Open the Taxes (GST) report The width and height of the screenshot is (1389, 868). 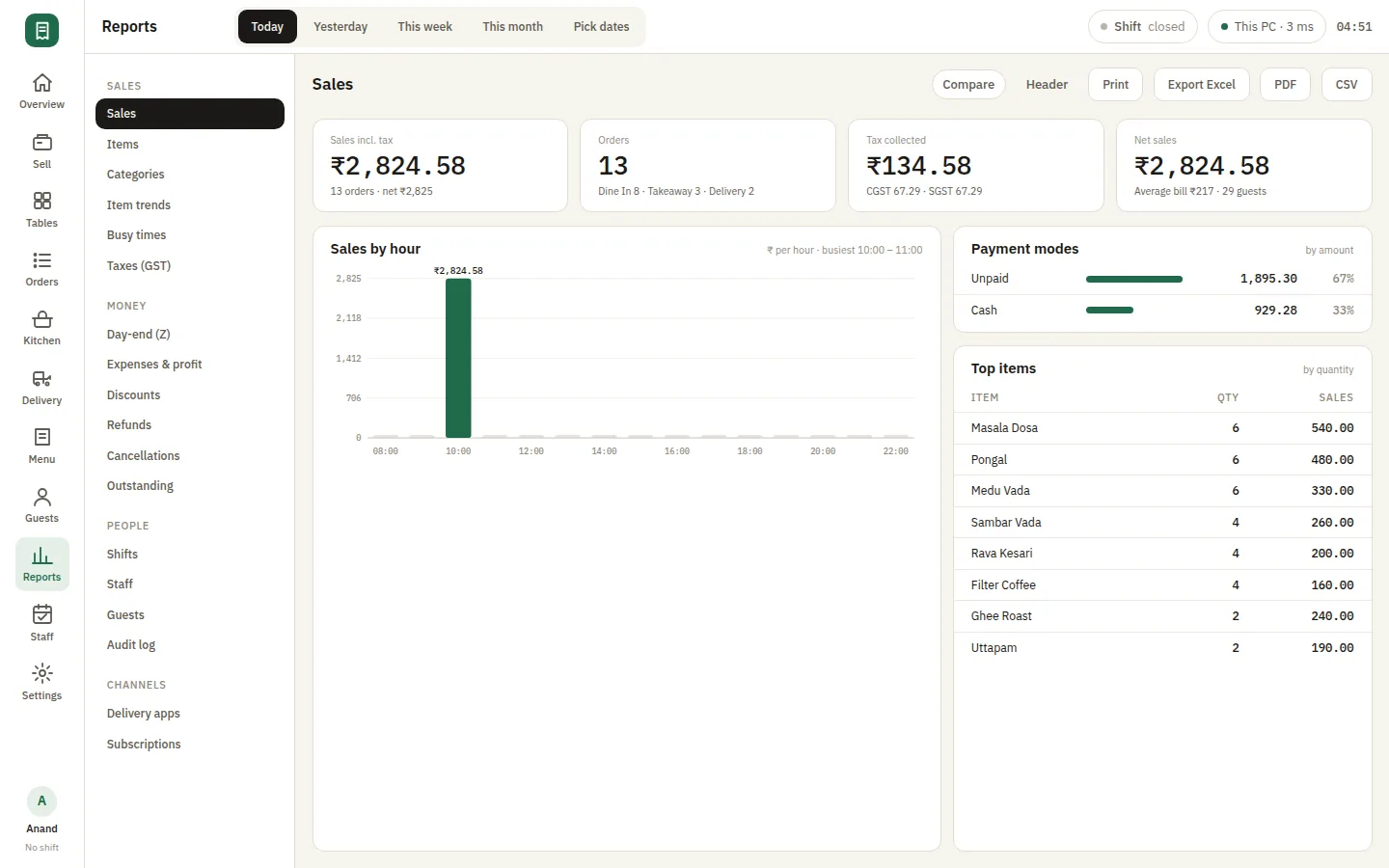(190, 266)
